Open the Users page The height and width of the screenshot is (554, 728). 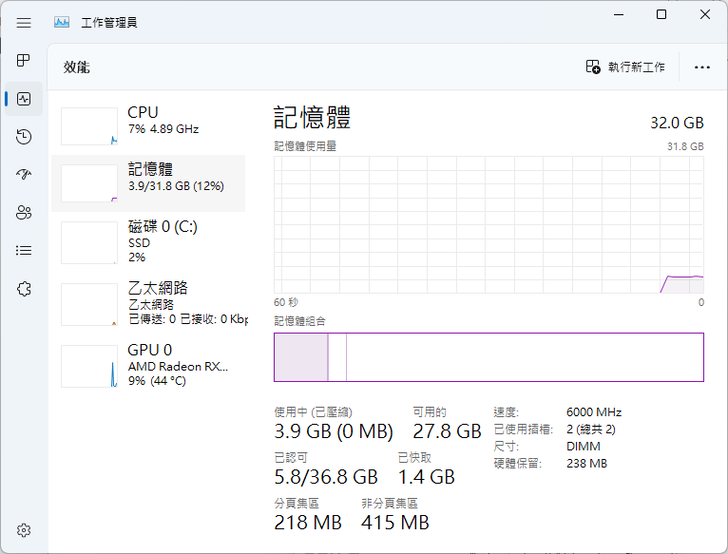(x=24, y=212)
